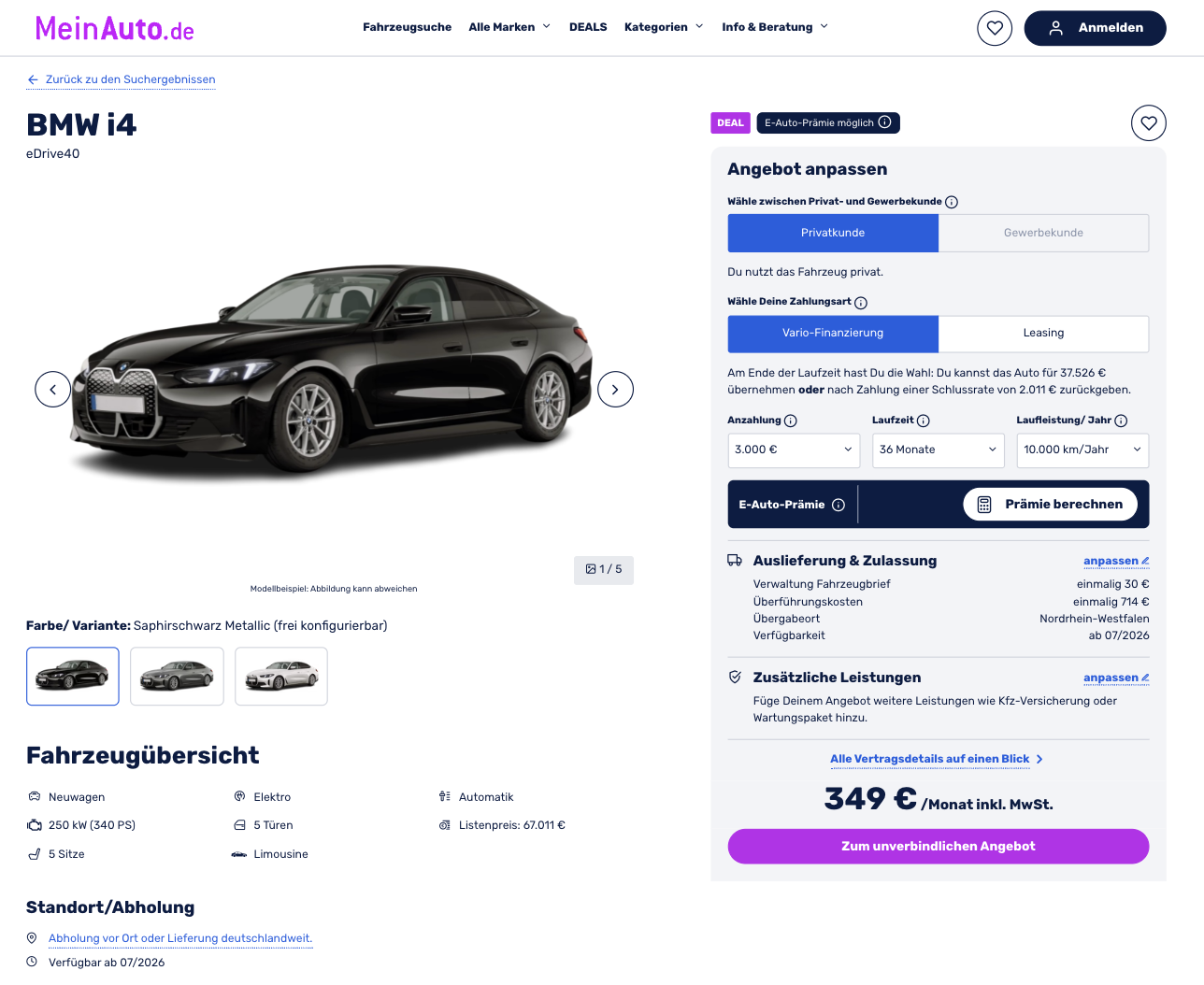This screenshot has width=1204, height=985.
Task: Select Privatkunde customer type
Action: tap(833, 233)
